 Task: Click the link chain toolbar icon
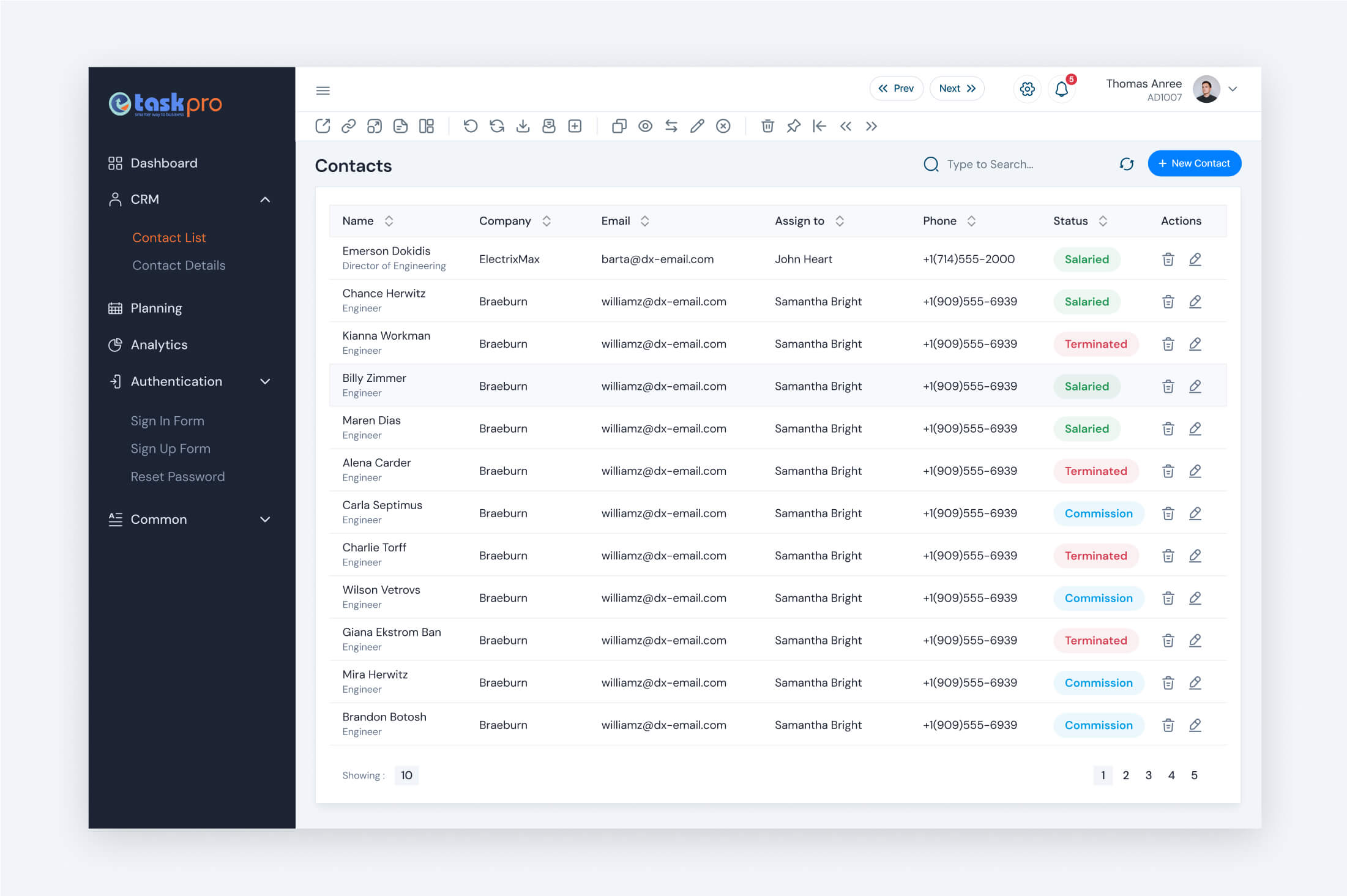pyautogui.click(x=349, y=126)
